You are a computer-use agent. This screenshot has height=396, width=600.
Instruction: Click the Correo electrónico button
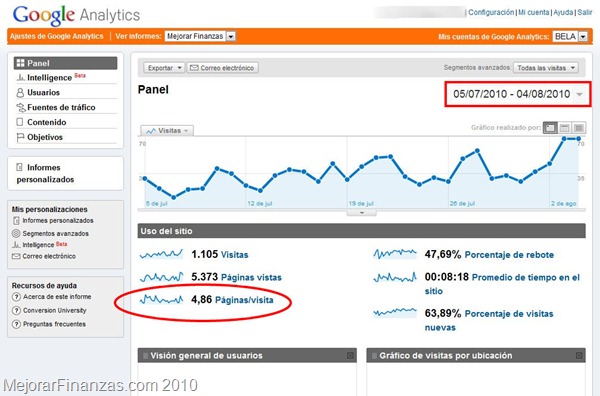tap(223, 68)
